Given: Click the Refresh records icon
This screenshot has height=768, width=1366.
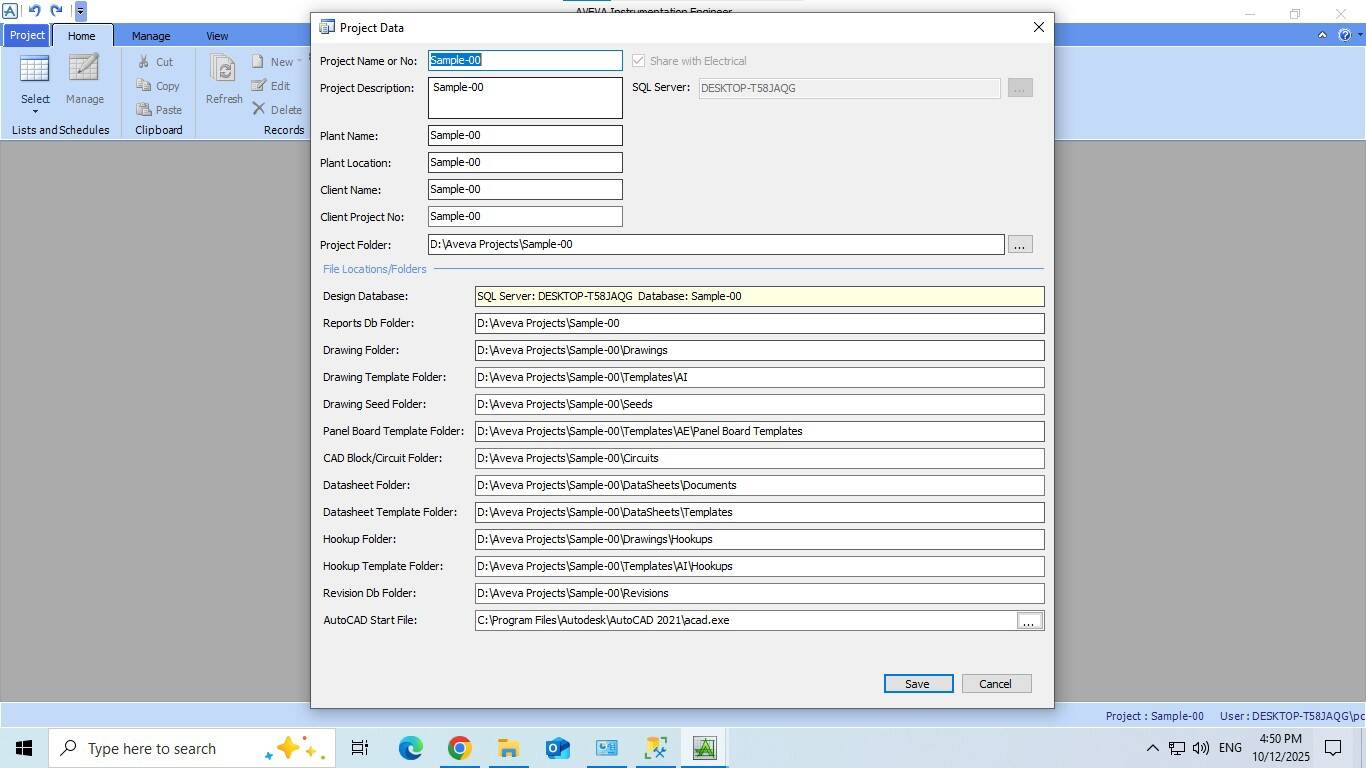Looking at the screenshot, I should tap(224, 69).
